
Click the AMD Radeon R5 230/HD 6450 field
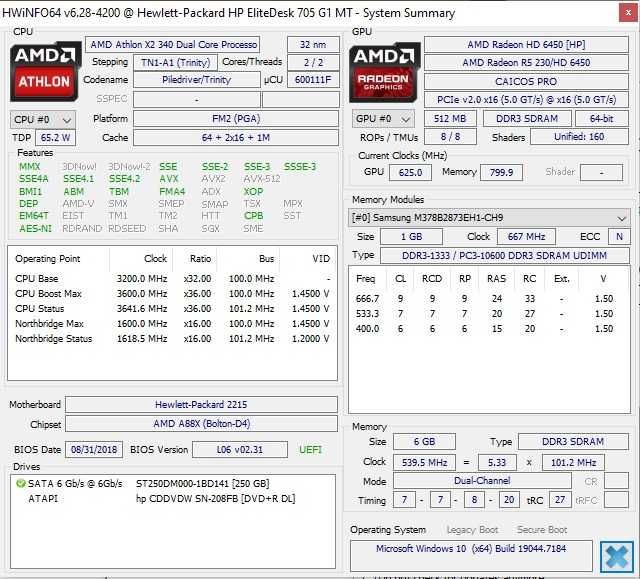coord(526,62)
